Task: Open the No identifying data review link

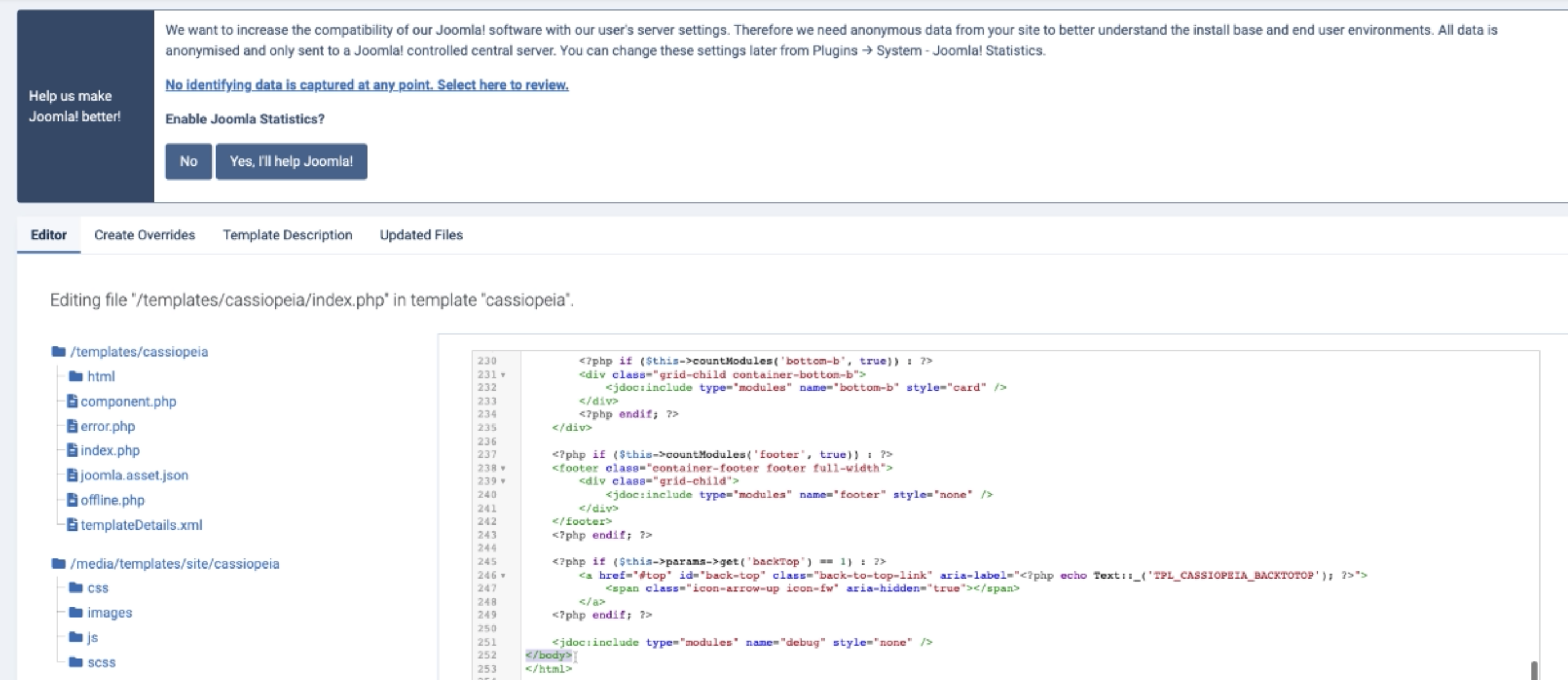Action: coord(367,85)
